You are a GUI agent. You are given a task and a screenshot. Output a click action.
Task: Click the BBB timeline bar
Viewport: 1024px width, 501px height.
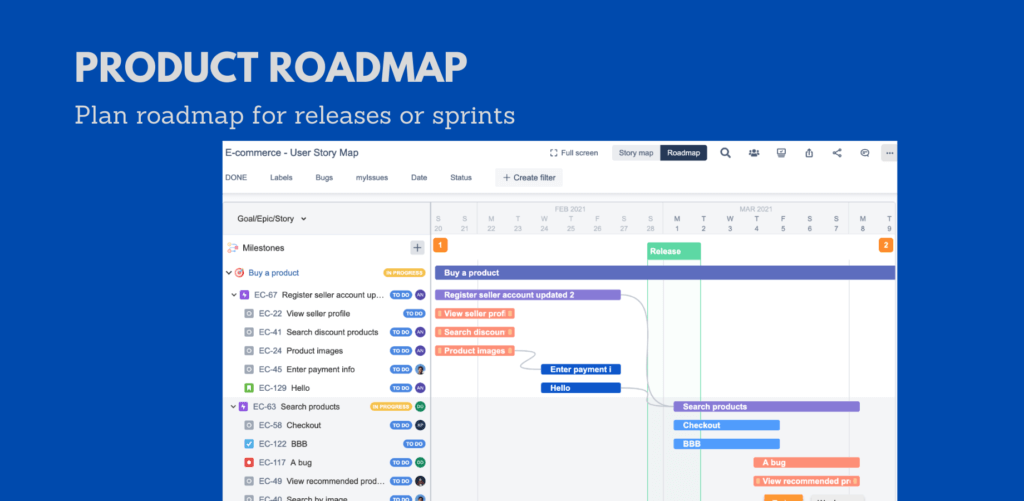point(727,444)
